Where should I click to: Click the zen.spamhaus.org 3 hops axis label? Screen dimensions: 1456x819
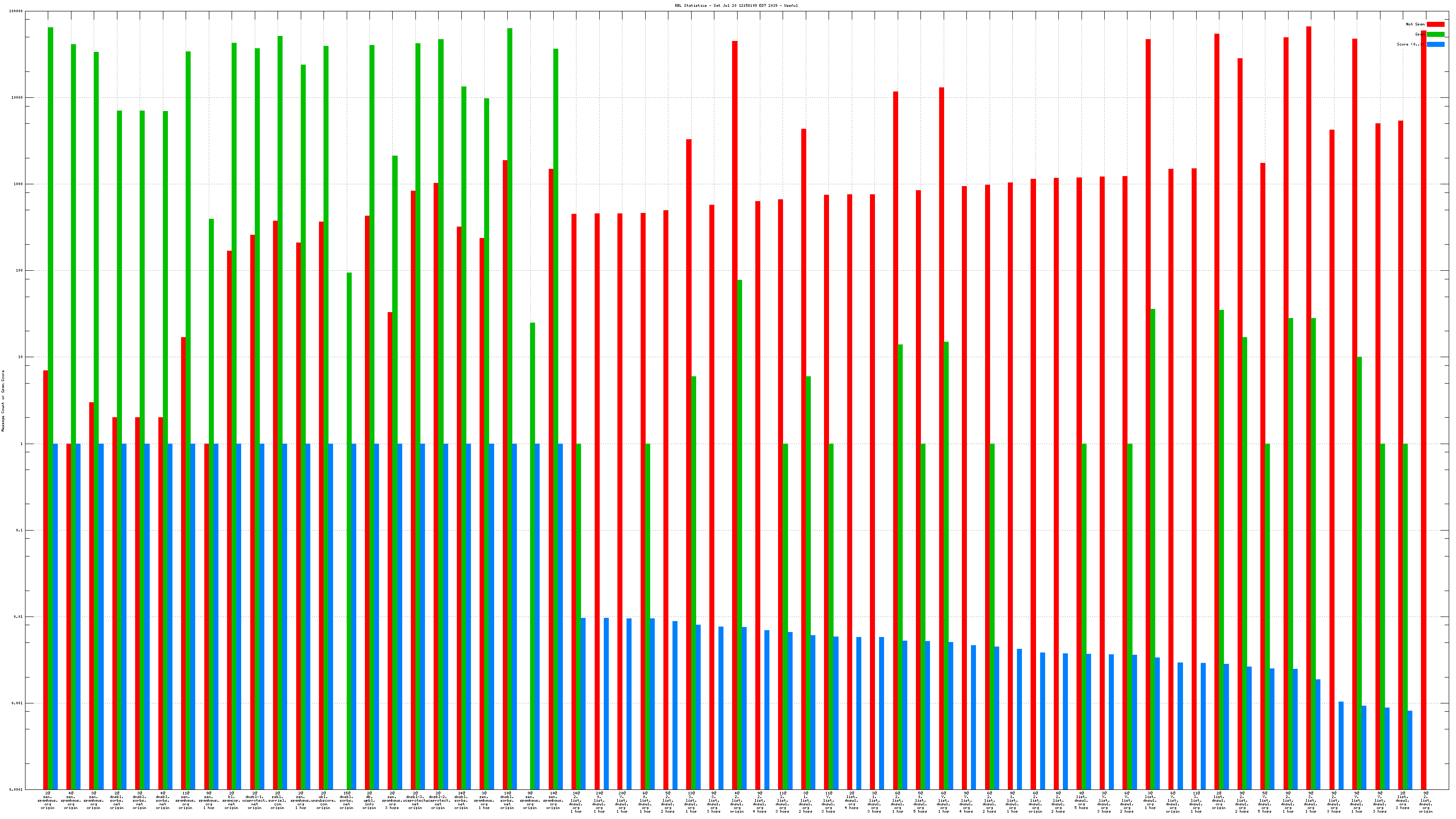coord(392,800)
